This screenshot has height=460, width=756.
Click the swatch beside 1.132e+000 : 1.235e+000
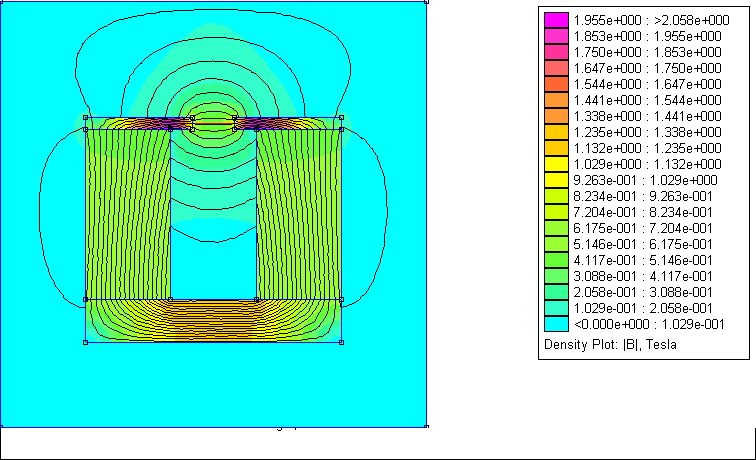click(x=556, y=148)
